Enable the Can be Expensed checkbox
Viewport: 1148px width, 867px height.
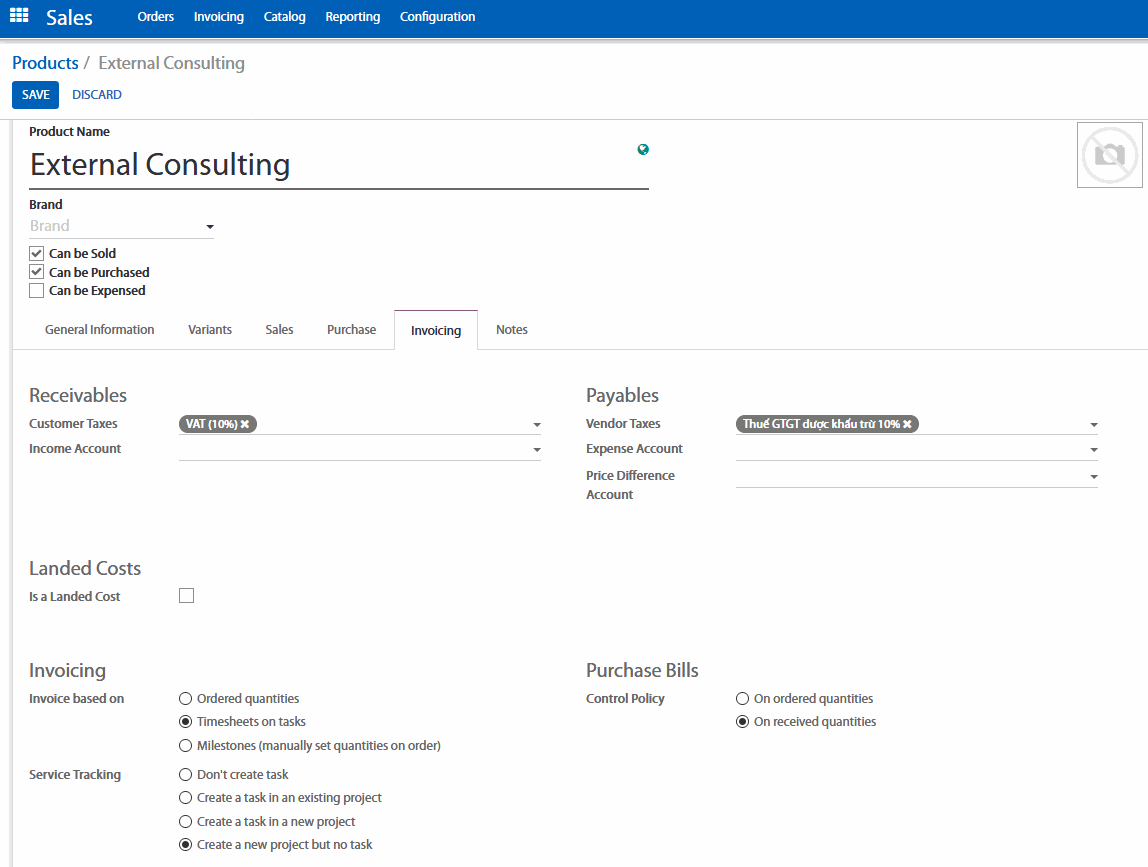coord(37,291)
